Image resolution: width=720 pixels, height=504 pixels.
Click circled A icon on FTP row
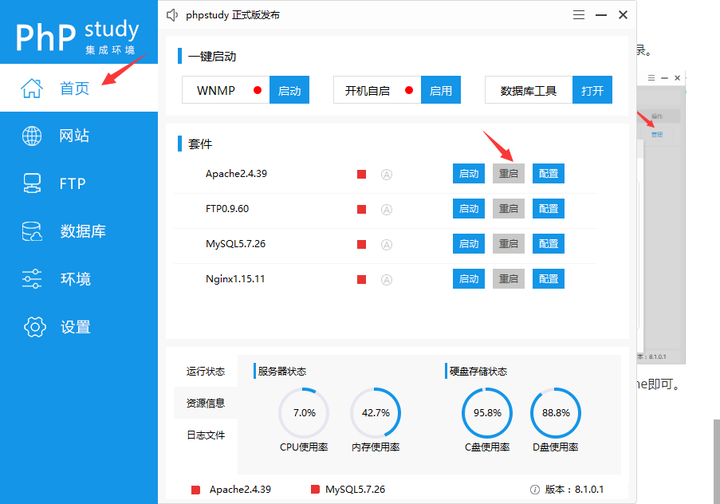(387, 210)
